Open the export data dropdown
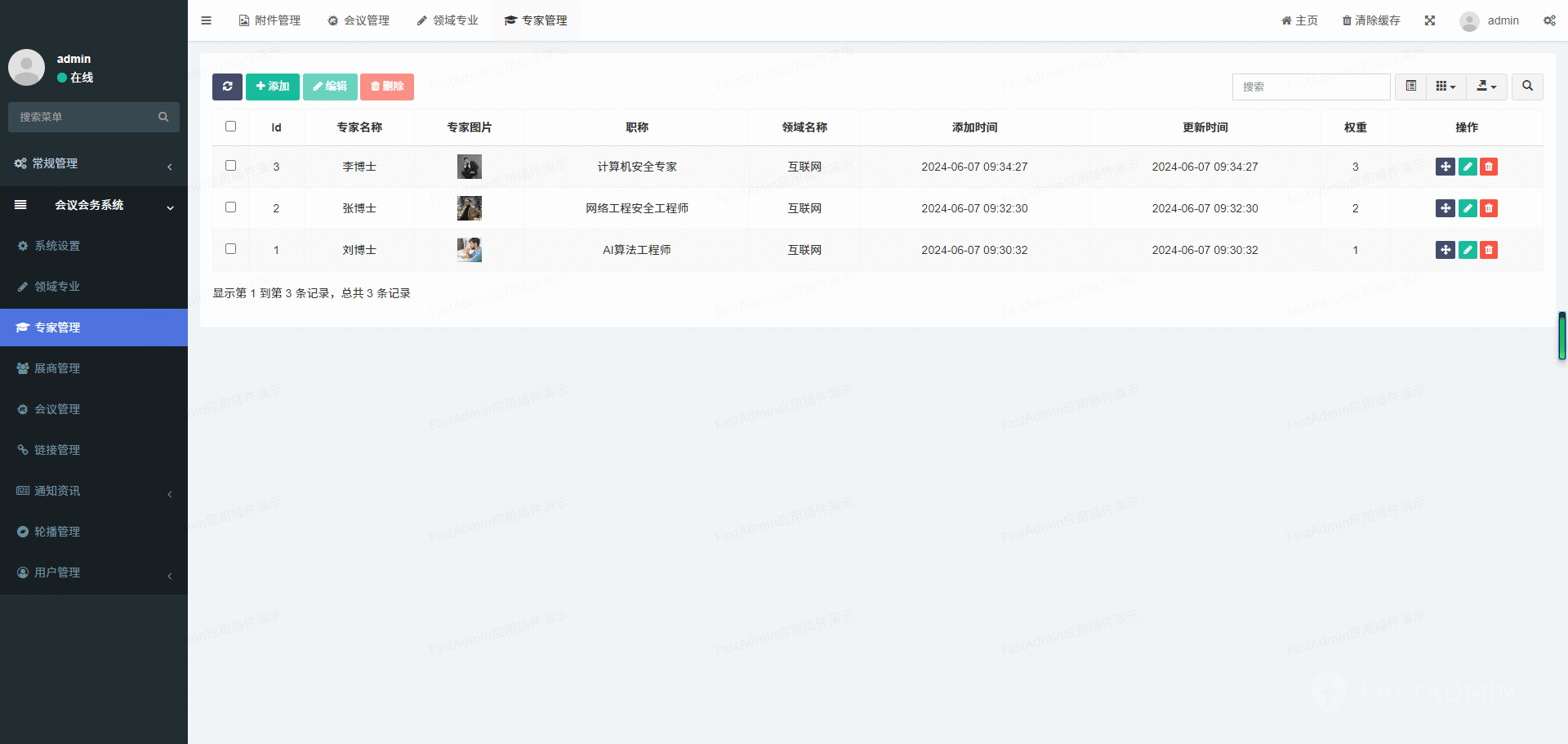The height and width of the screenshot is (744, 1568). (1487, 87)
